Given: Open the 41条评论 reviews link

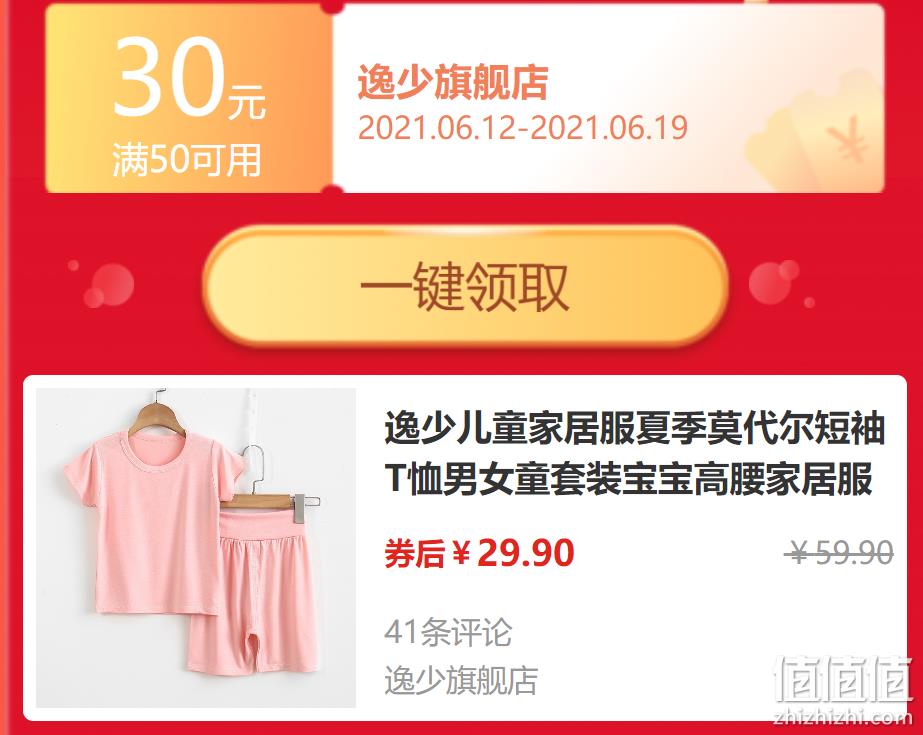Looking at the screenshot, I should point(448,633).
